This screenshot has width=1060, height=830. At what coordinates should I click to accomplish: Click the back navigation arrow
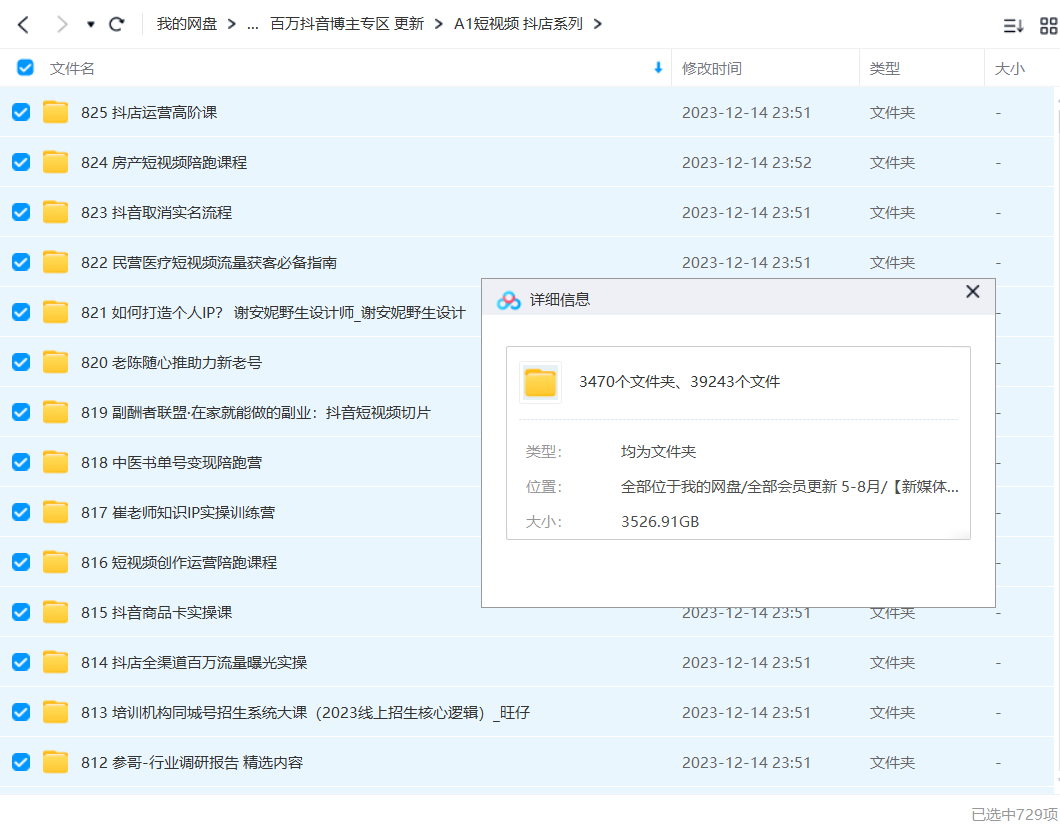pyautogui.click(x=23, y=24)
